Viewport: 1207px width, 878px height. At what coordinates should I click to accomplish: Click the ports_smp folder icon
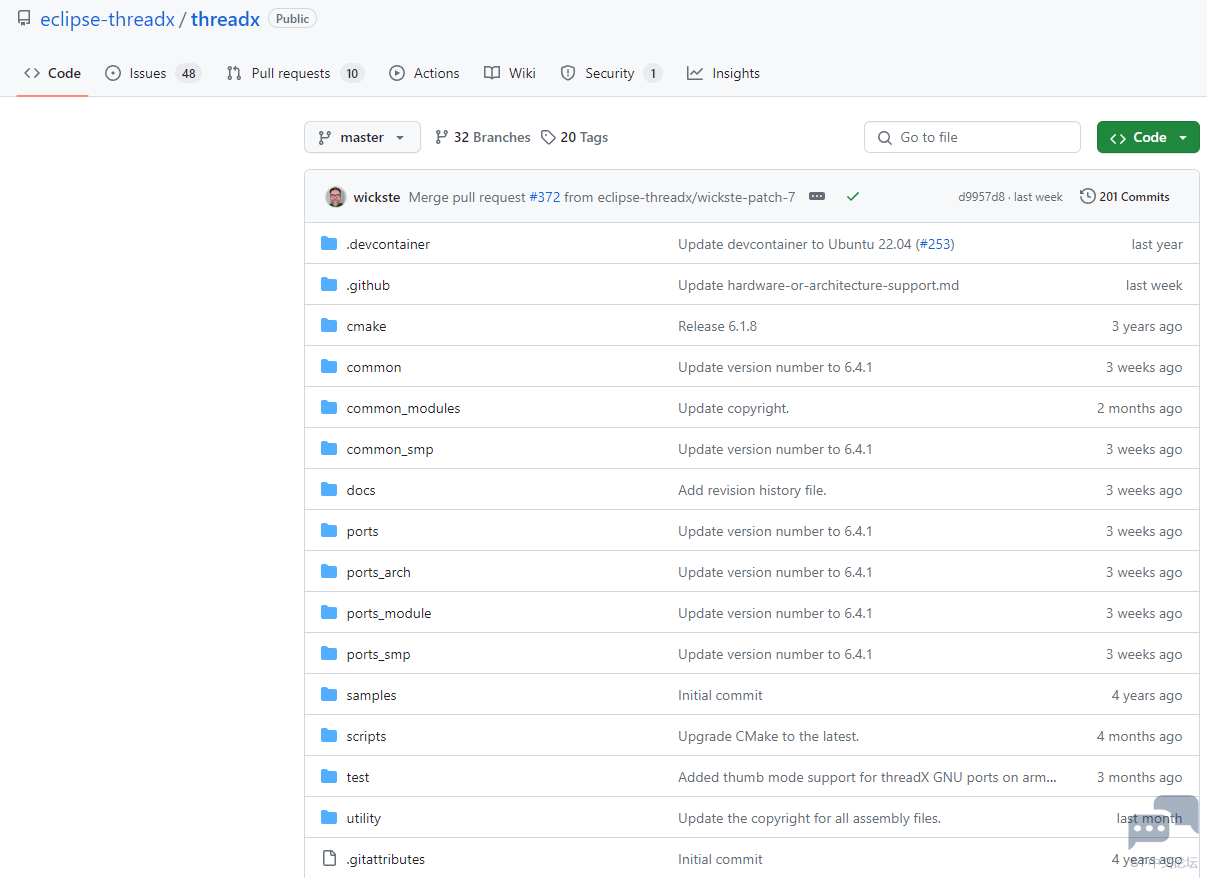pyautogui.click(x=329, y=654)
